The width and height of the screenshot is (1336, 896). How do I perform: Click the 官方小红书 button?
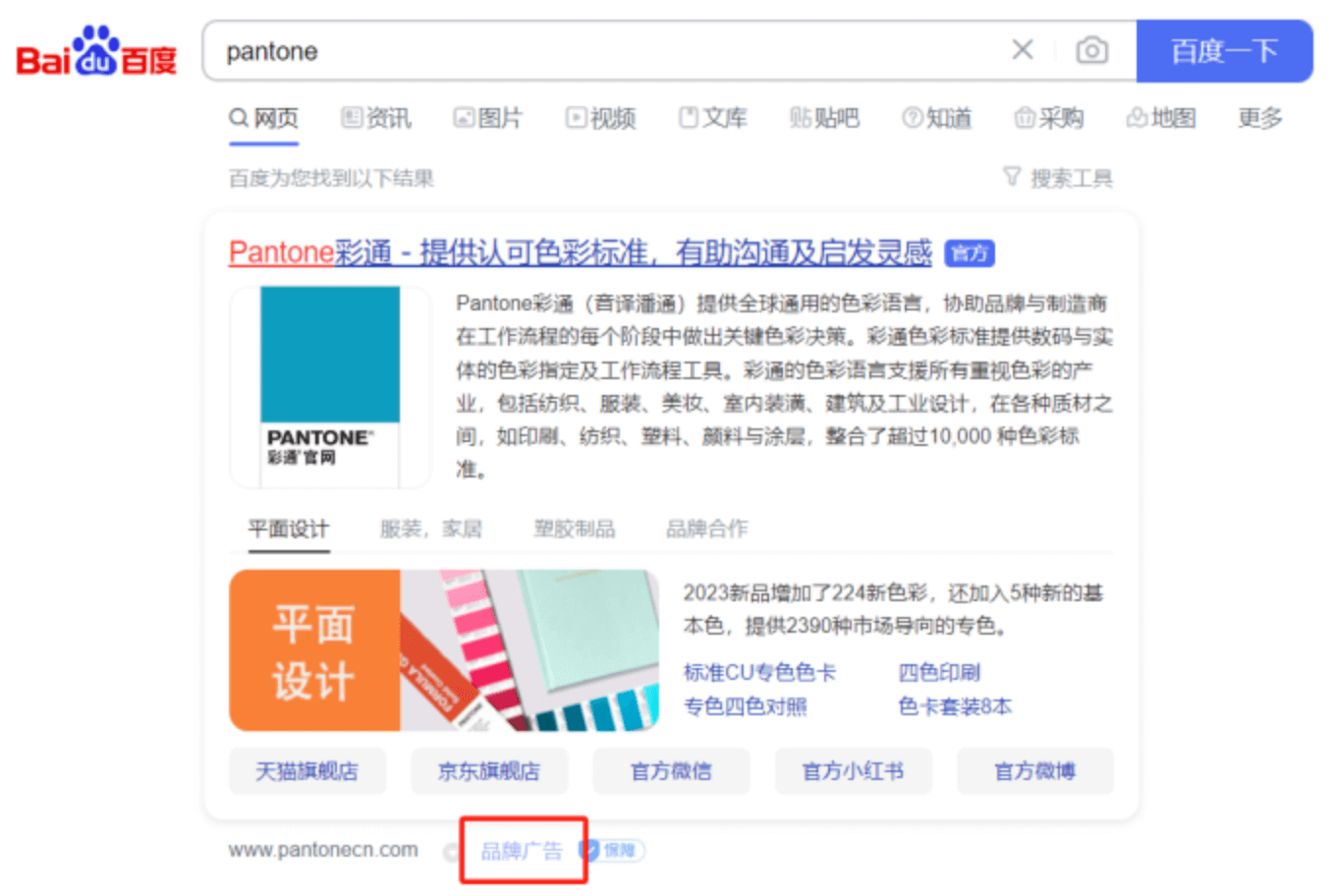pyautogui.click(x=853, y=771)
